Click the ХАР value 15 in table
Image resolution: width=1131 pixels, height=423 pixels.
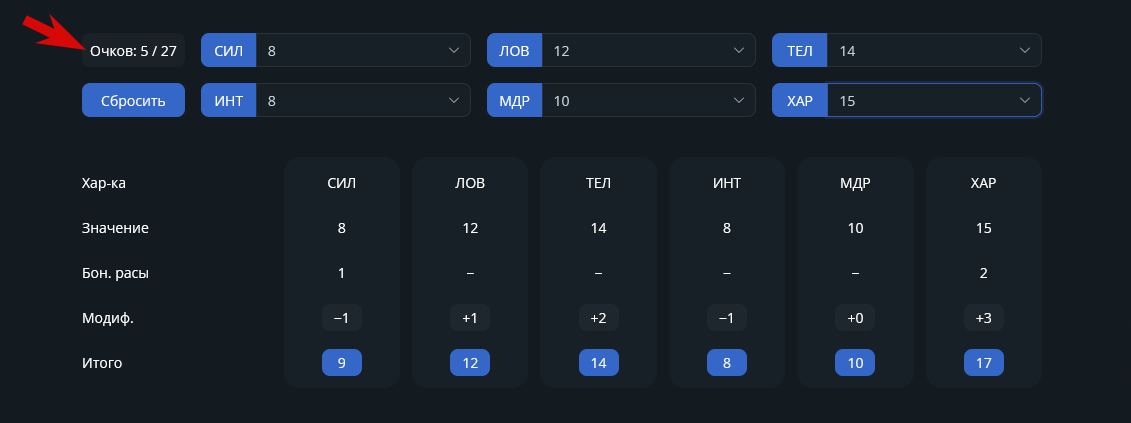click(x=984, y=228)
